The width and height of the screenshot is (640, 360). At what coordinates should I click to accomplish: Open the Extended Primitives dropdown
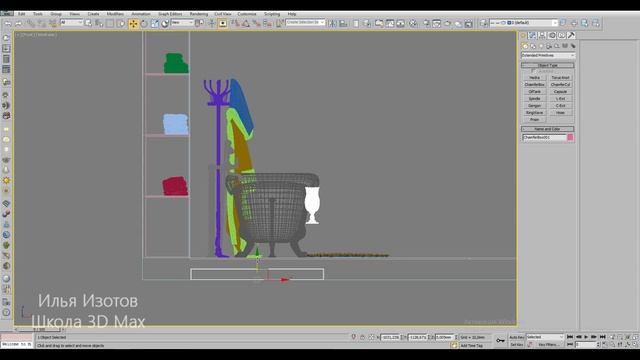(x=548, y=55)
